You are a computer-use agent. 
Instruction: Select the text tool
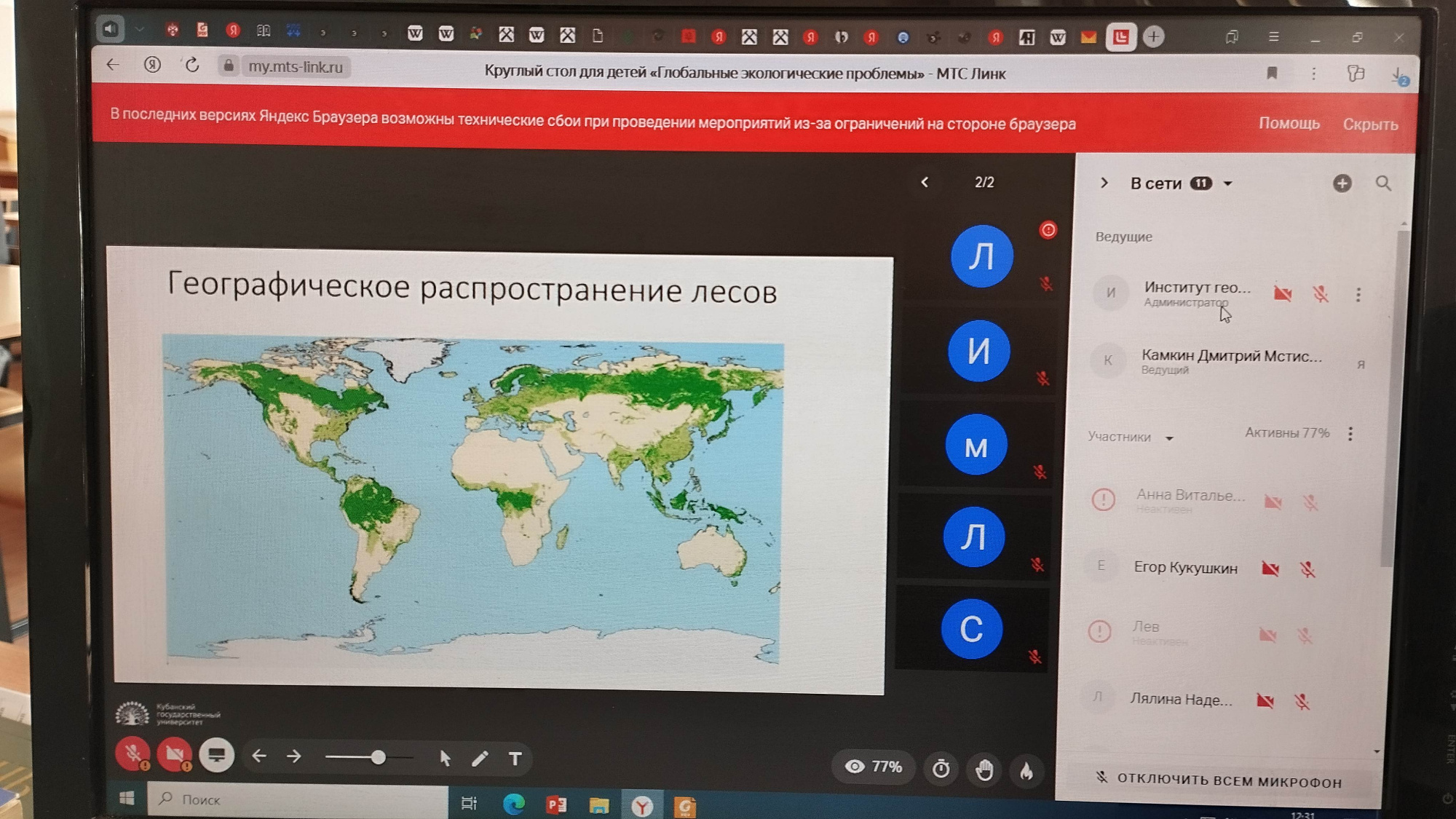point(515,759)
